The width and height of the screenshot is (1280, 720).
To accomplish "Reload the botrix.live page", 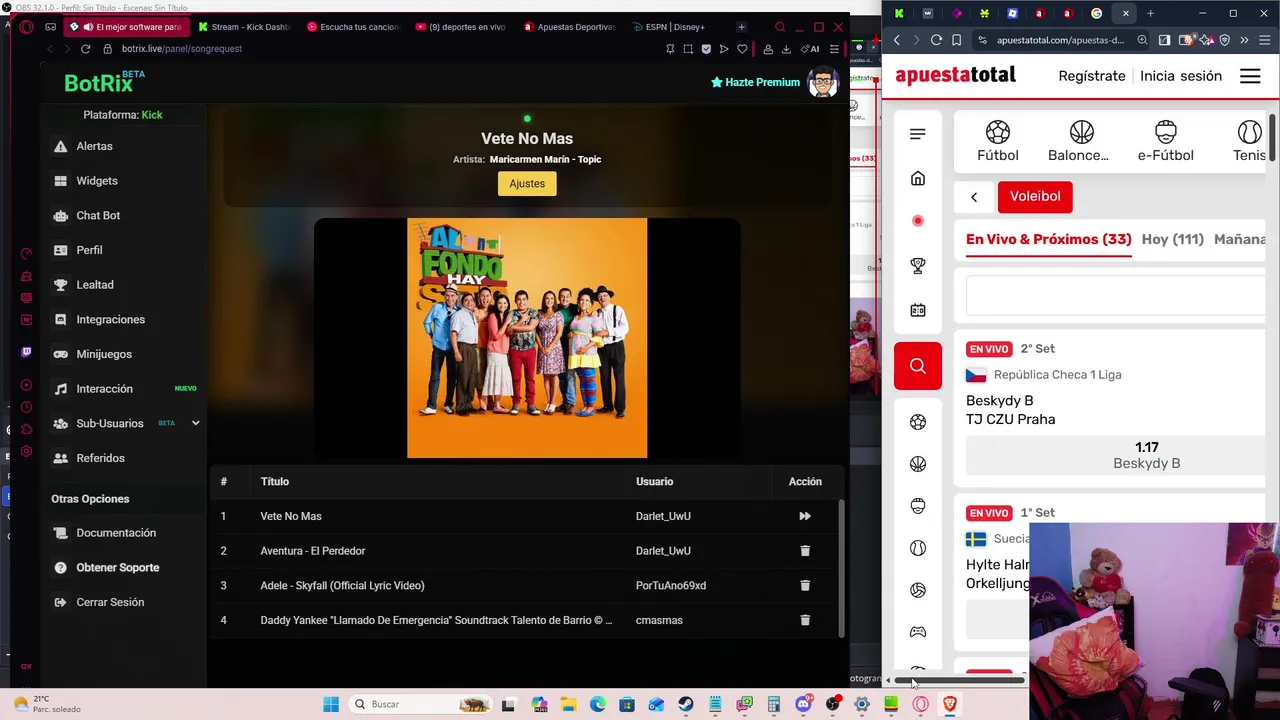I will tap(85, 49).
